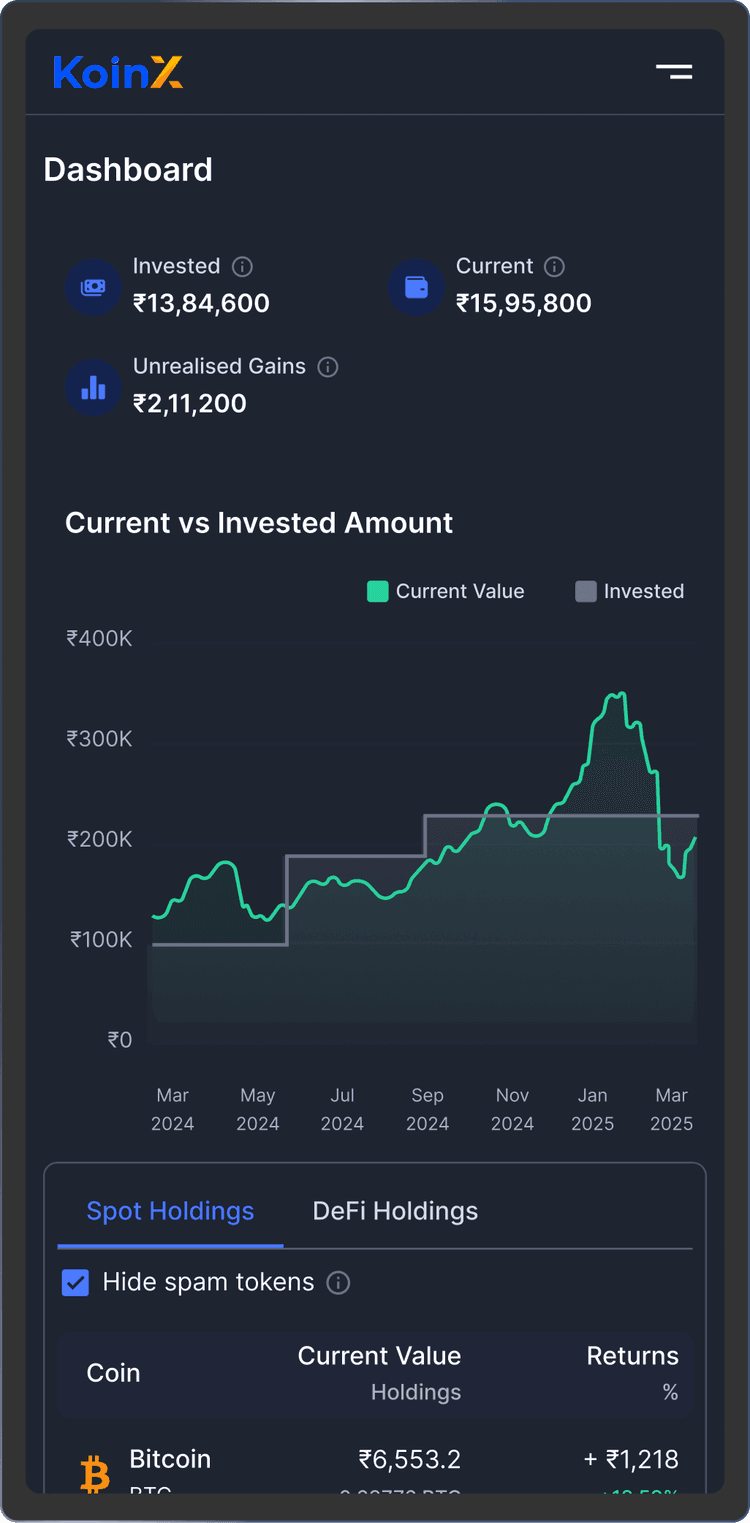Click the Mar 2025 axis label

pos(671,1110)
